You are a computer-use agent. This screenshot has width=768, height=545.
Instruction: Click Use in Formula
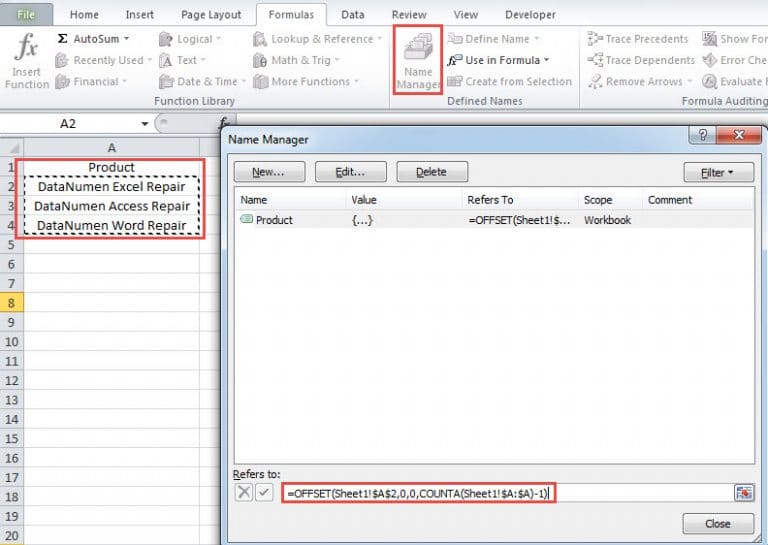point(498,60)
